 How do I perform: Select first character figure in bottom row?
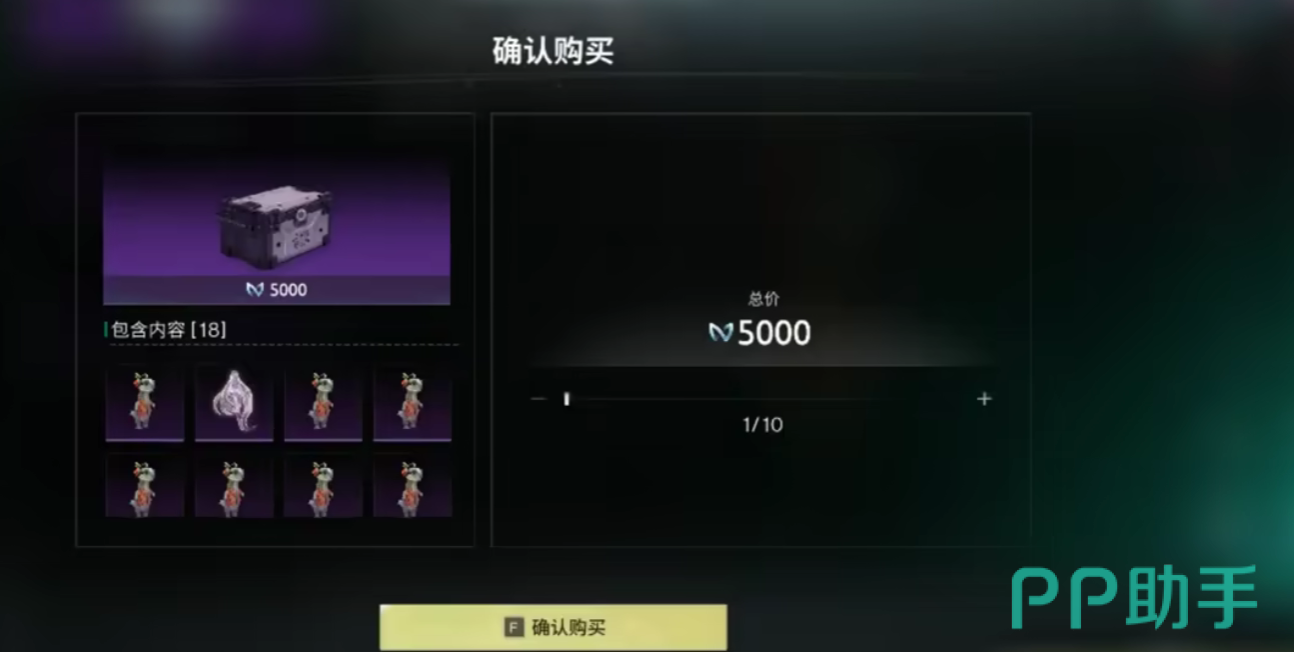(x=145, y=486)
